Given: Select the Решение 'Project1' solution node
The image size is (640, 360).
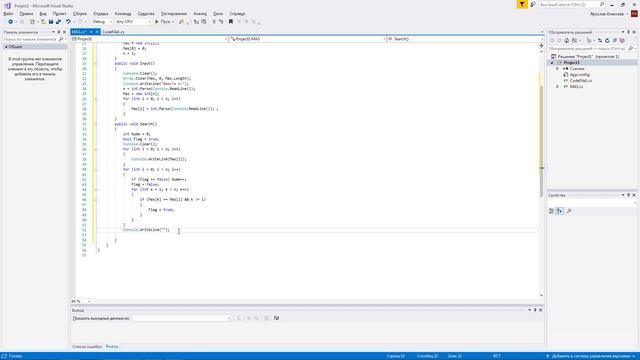Looking at the screenshot, I should [585, 56].
